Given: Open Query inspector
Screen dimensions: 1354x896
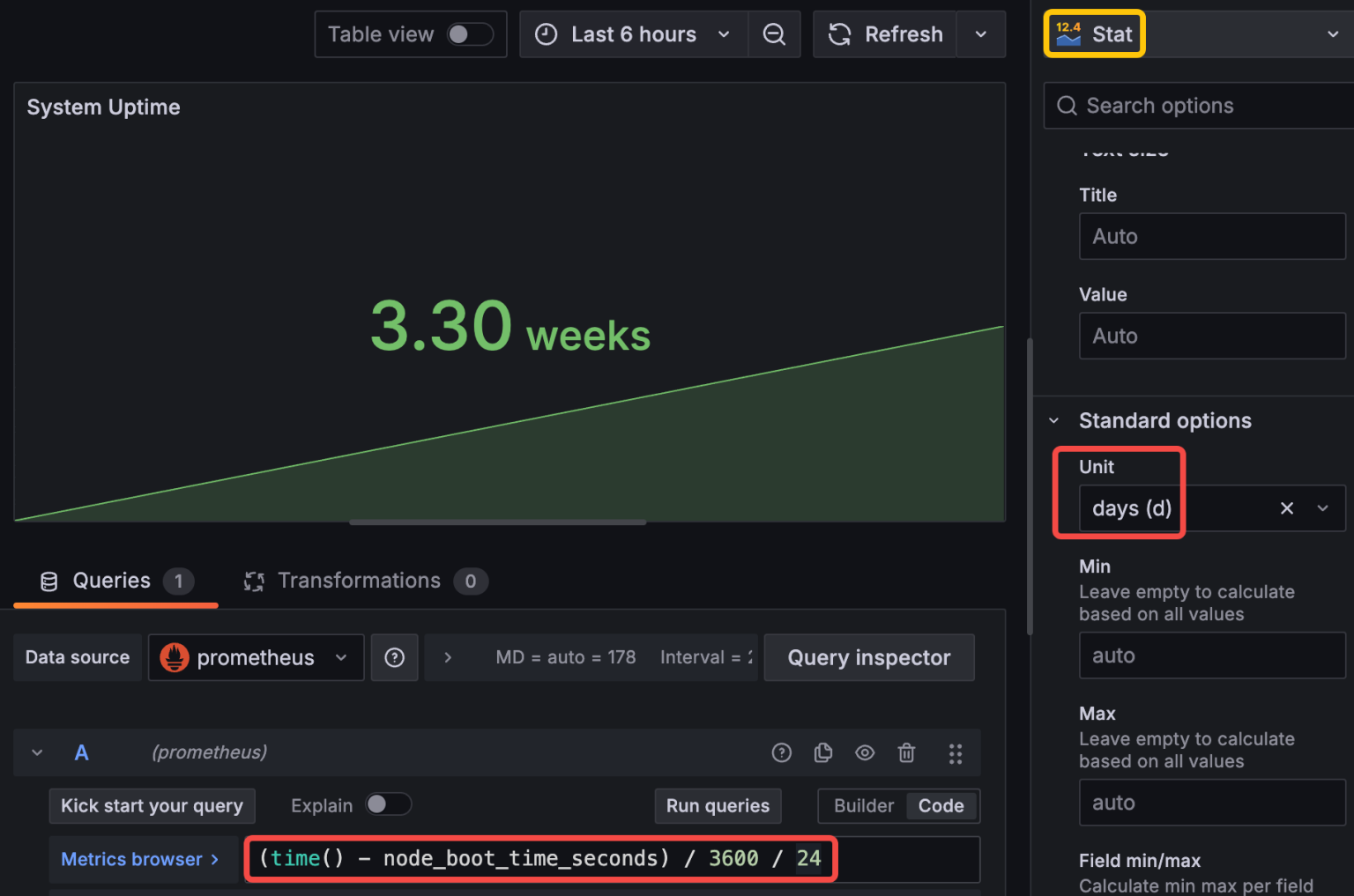Looking at the screenshot, I should (868, 657).
